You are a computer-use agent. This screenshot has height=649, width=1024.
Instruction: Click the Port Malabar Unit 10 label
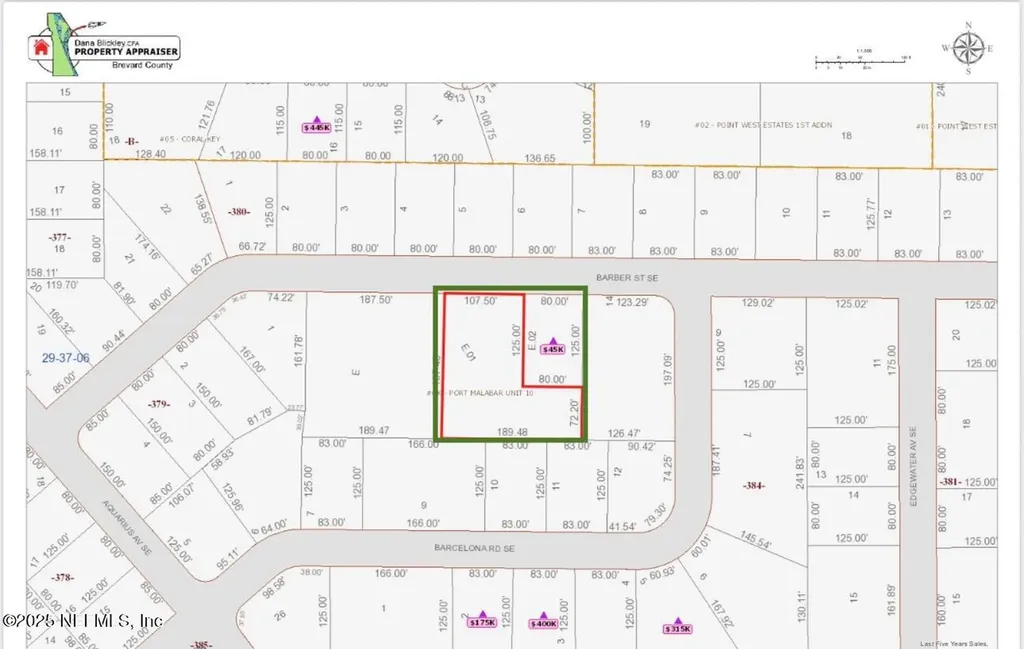pos(480,393)
